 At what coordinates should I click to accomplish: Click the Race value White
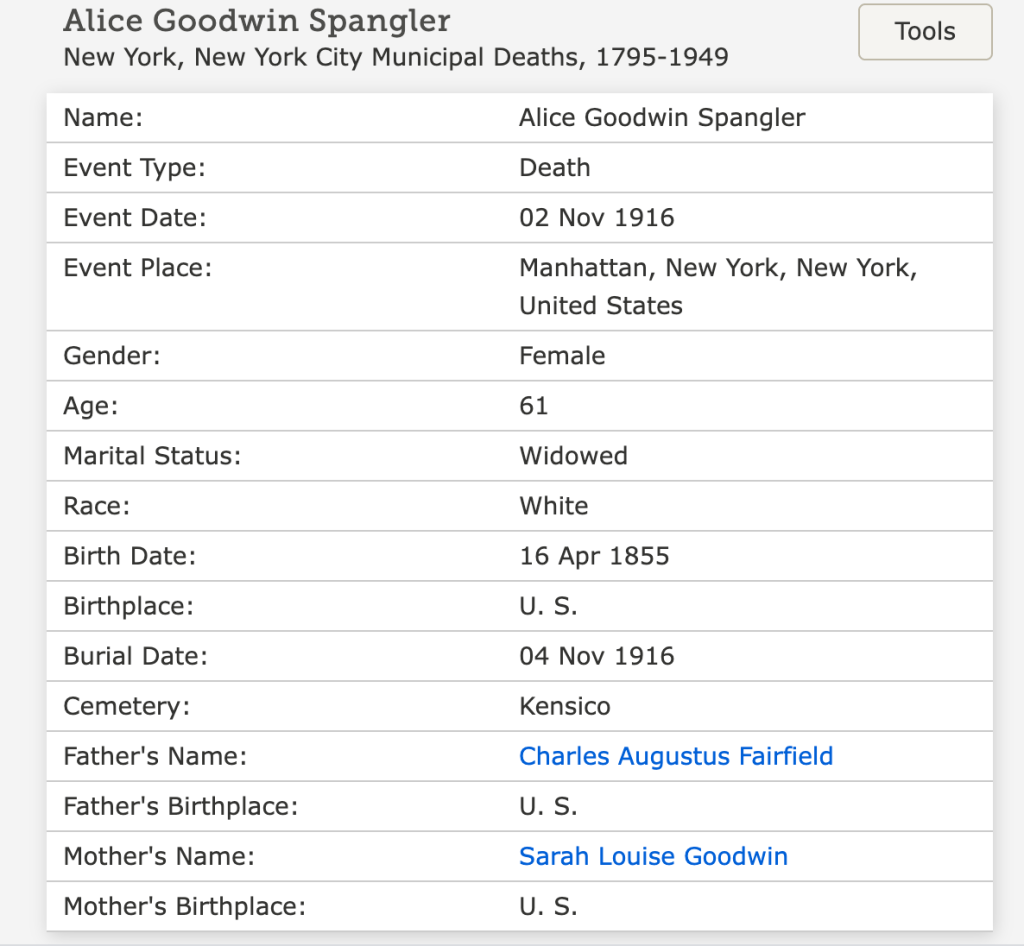[x=554, y=506]
